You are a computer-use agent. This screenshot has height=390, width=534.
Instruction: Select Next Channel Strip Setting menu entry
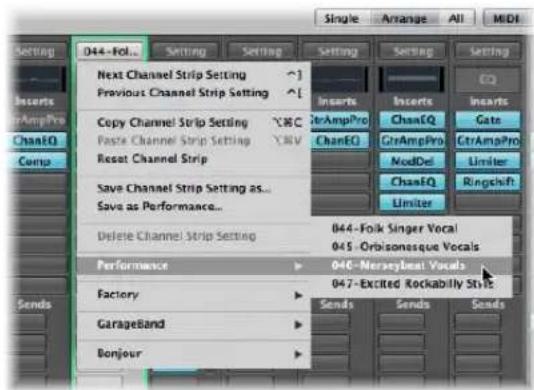point(194,75)
